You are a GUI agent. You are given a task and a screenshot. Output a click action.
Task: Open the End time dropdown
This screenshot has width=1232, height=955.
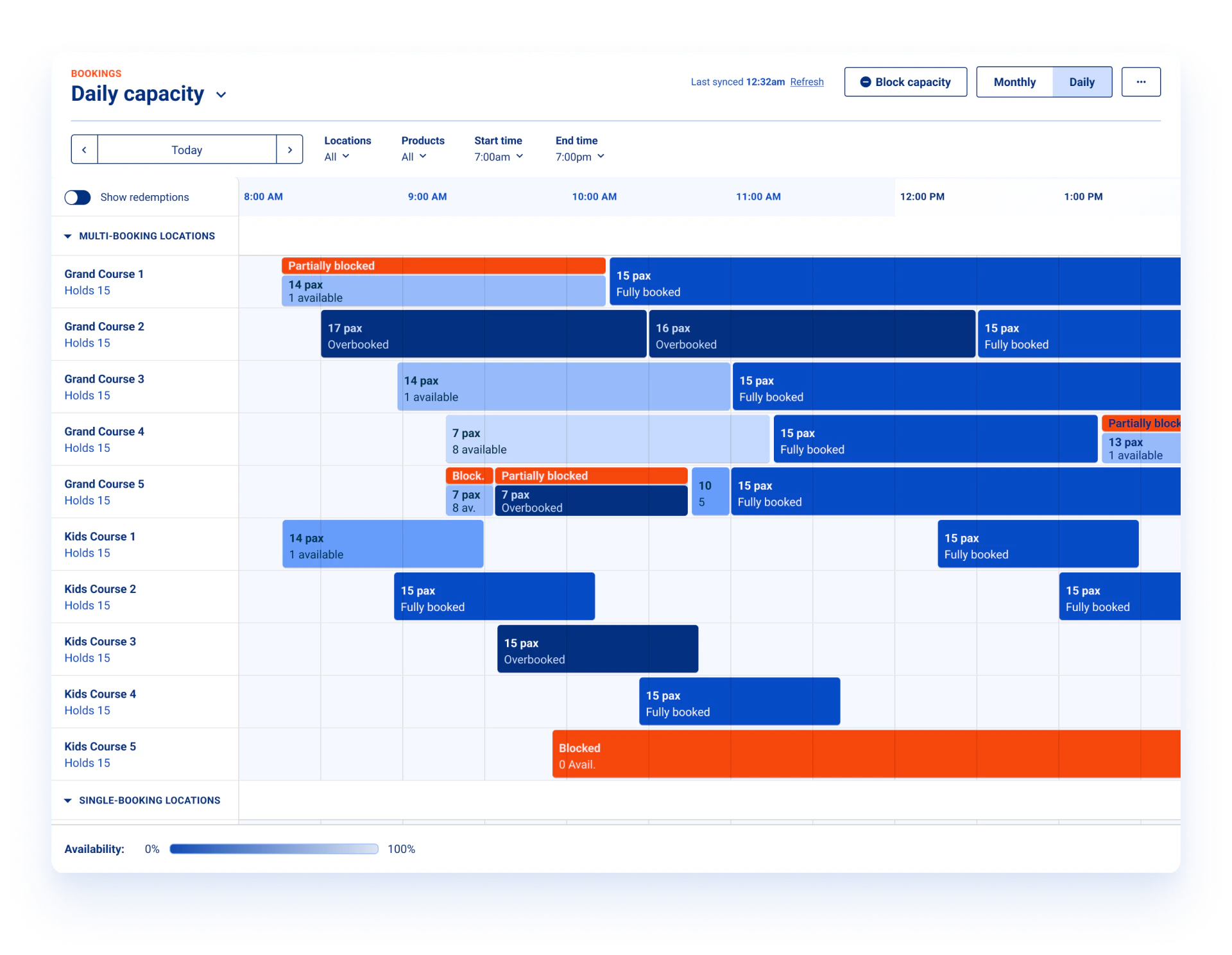tap(579, 157)
